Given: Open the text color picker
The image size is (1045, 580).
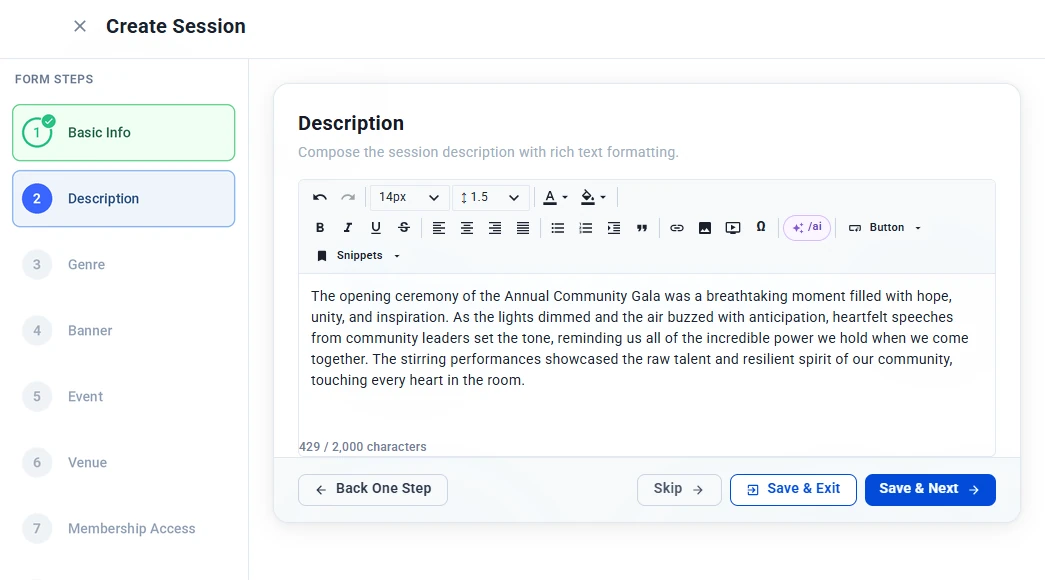Looking at the screenshot, I should pyautogui.click(x=554, y=197).
